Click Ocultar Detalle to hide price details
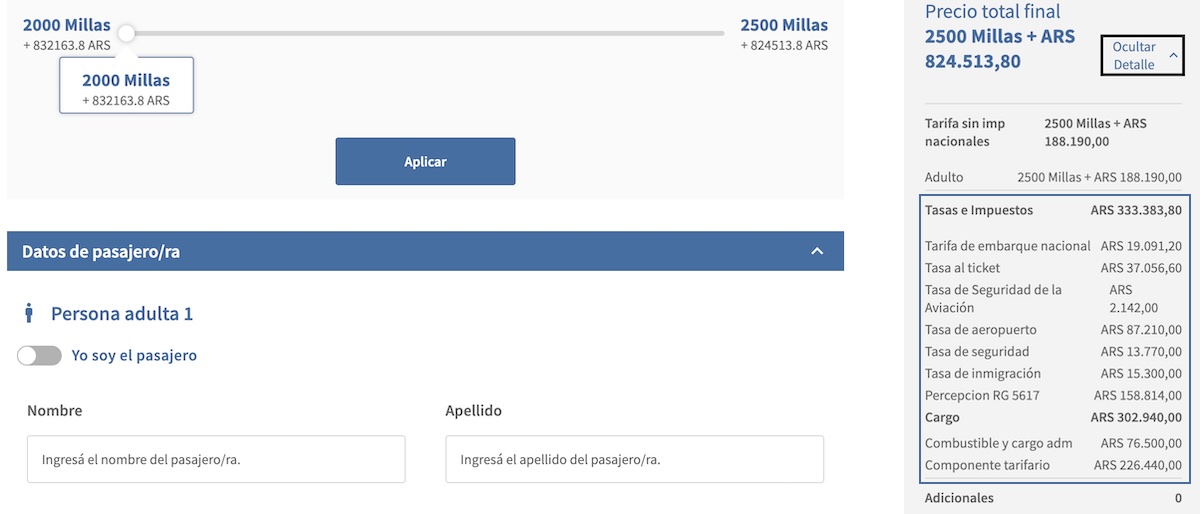1200x514 pixels. point(1134,55)
